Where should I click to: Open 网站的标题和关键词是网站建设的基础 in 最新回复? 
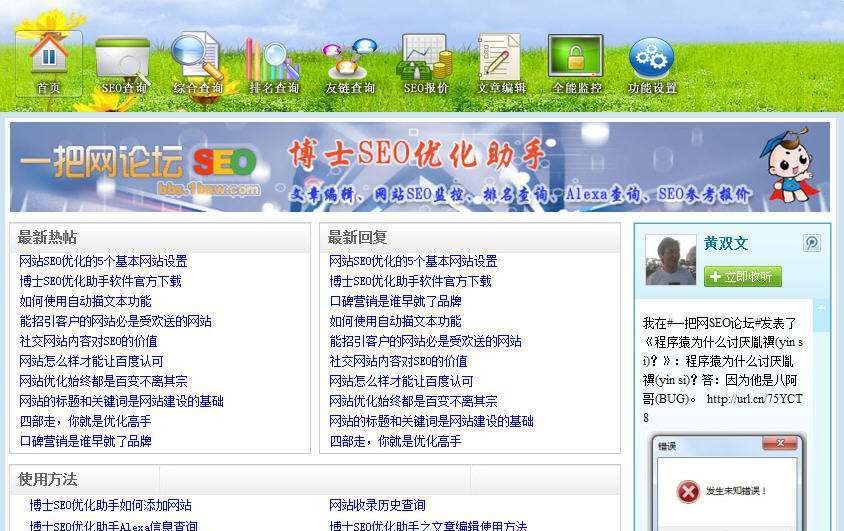pyautogui.click(x=431, y=421)
